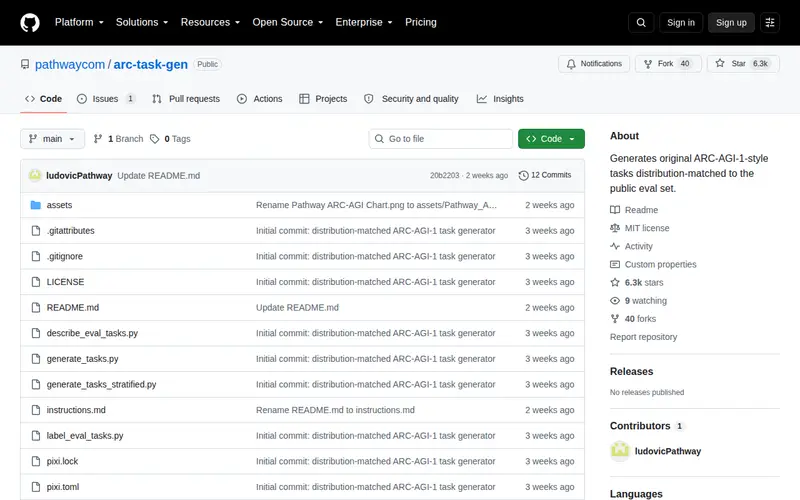Click the star icon beside 6.3k stars

pyautogui.click(x=615, y=283)
